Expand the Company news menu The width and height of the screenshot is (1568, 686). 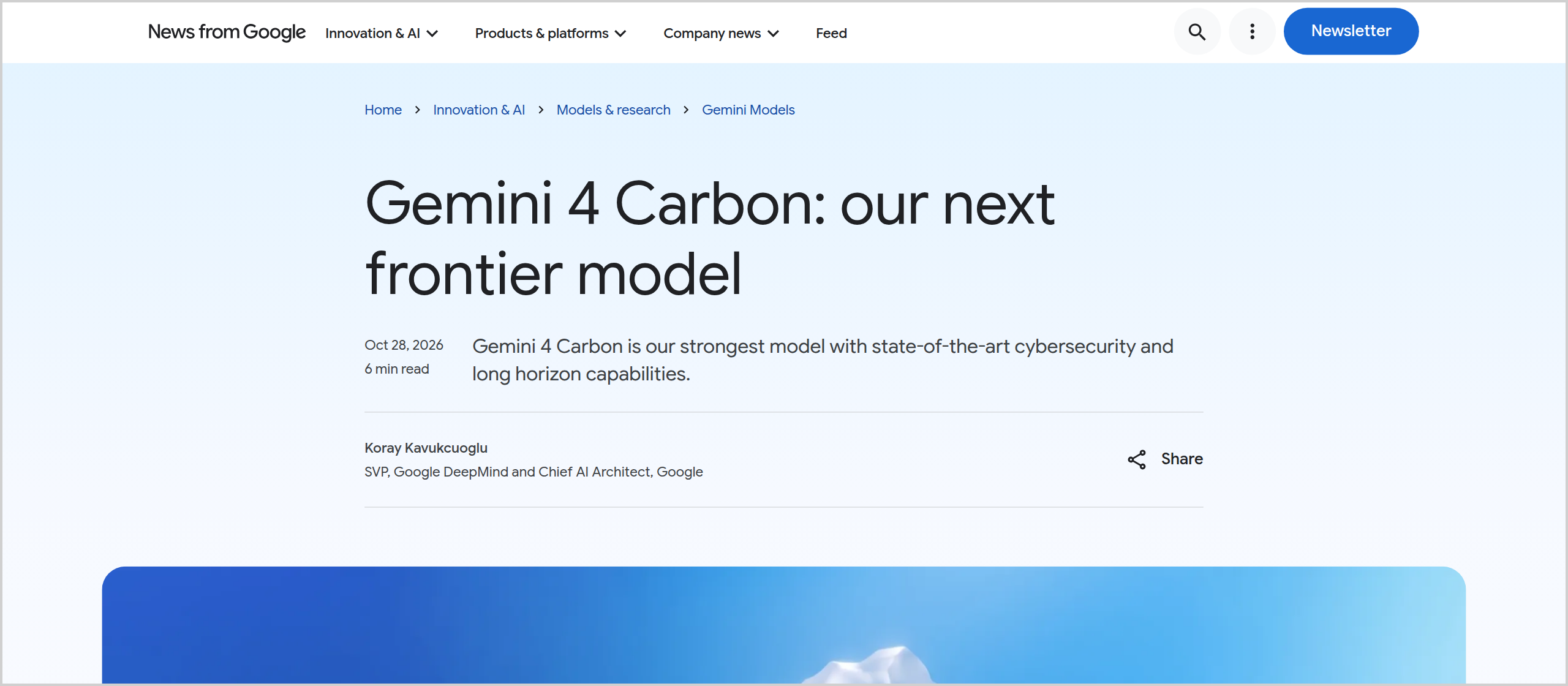coord(721,33)
